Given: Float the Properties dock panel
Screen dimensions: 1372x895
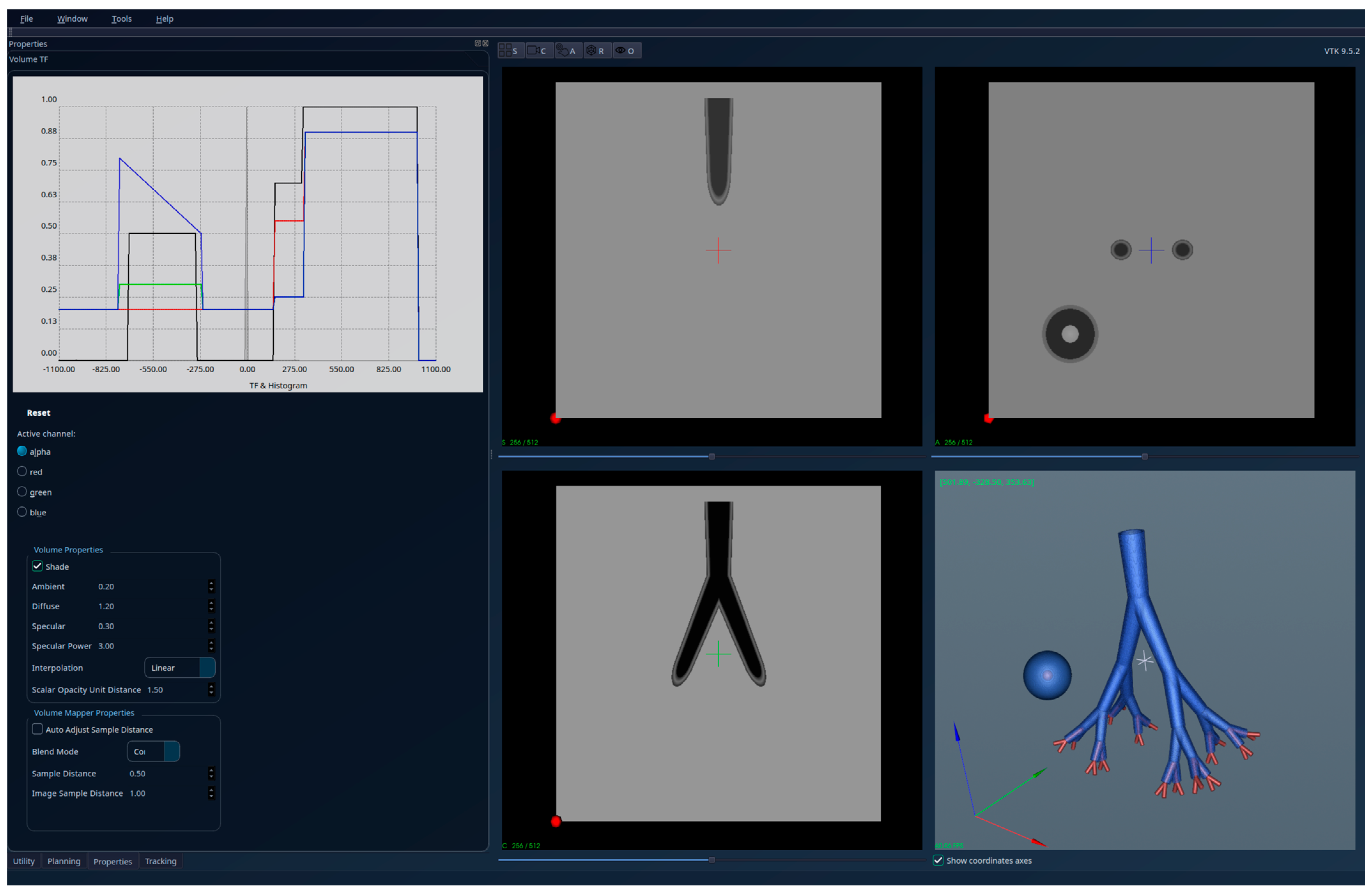Looking at the screenshot, I should tap(477, 43).
